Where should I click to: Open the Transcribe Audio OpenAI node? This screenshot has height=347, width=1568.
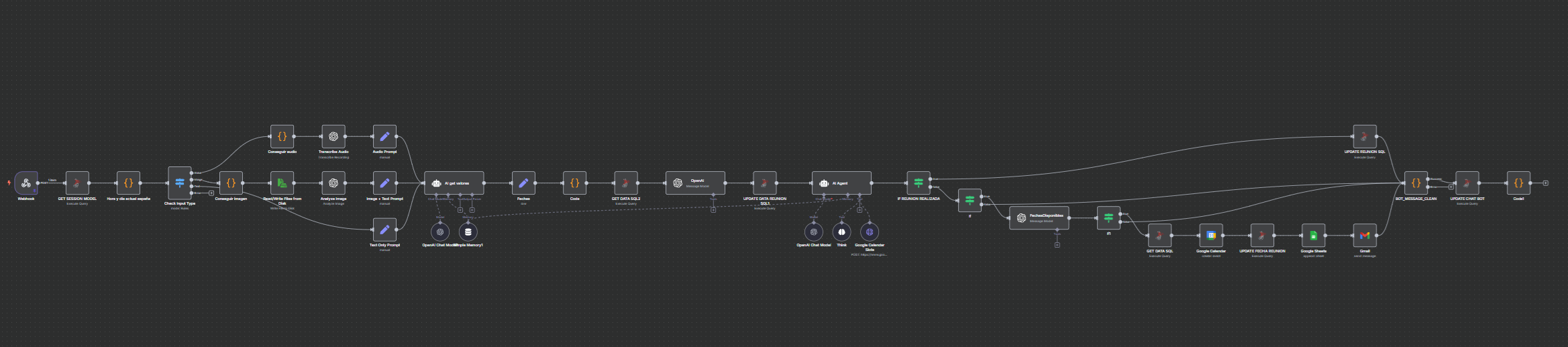(x=333, y=136)
